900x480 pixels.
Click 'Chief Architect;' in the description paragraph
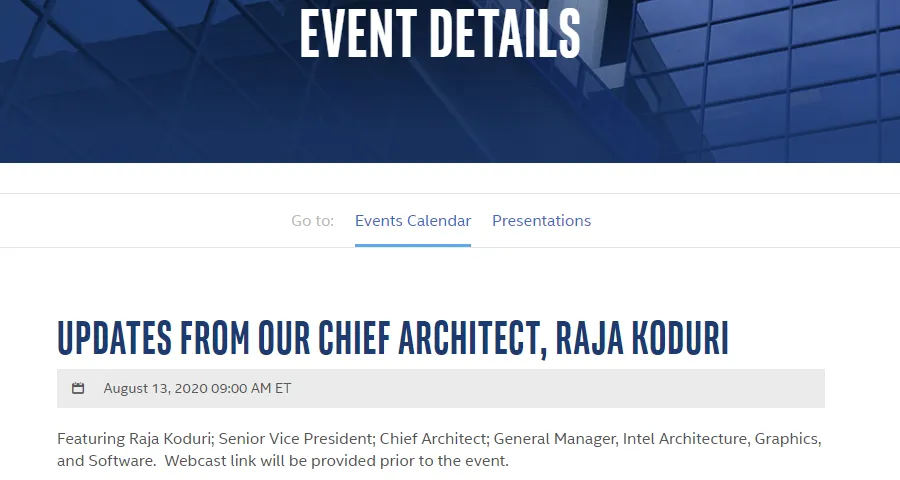point(433,439)
